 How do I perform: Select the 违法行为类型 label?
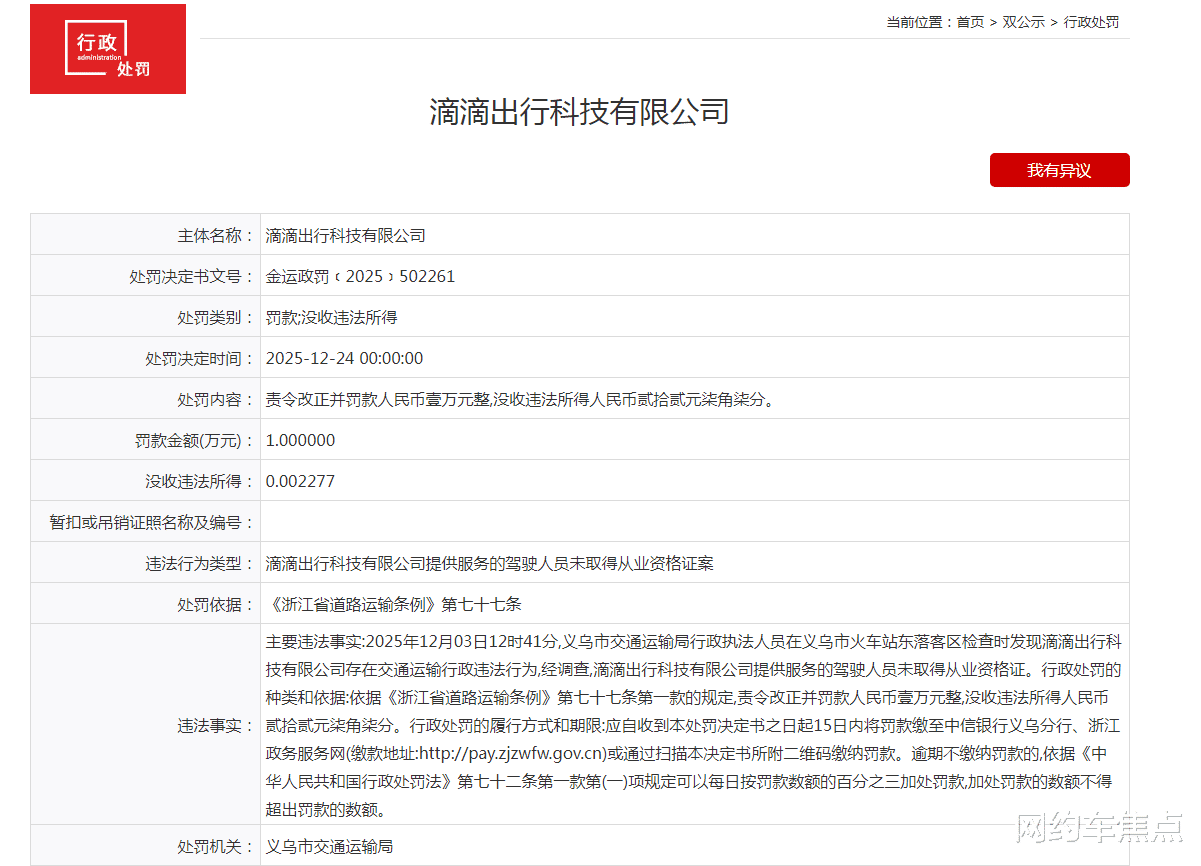[200, 563]
